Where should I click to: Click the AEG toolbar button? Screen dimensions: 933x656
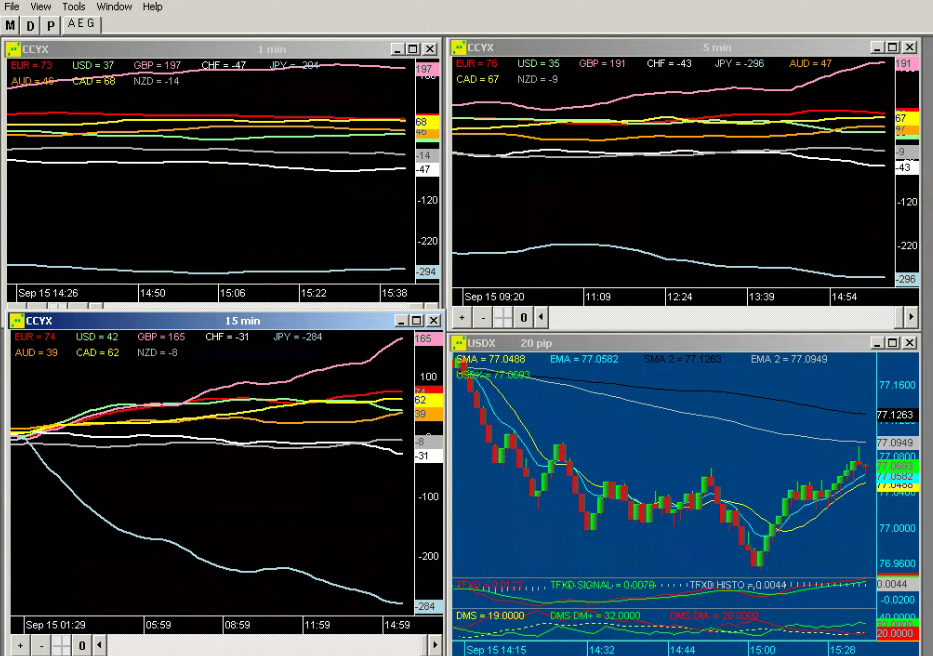[81, 24]
